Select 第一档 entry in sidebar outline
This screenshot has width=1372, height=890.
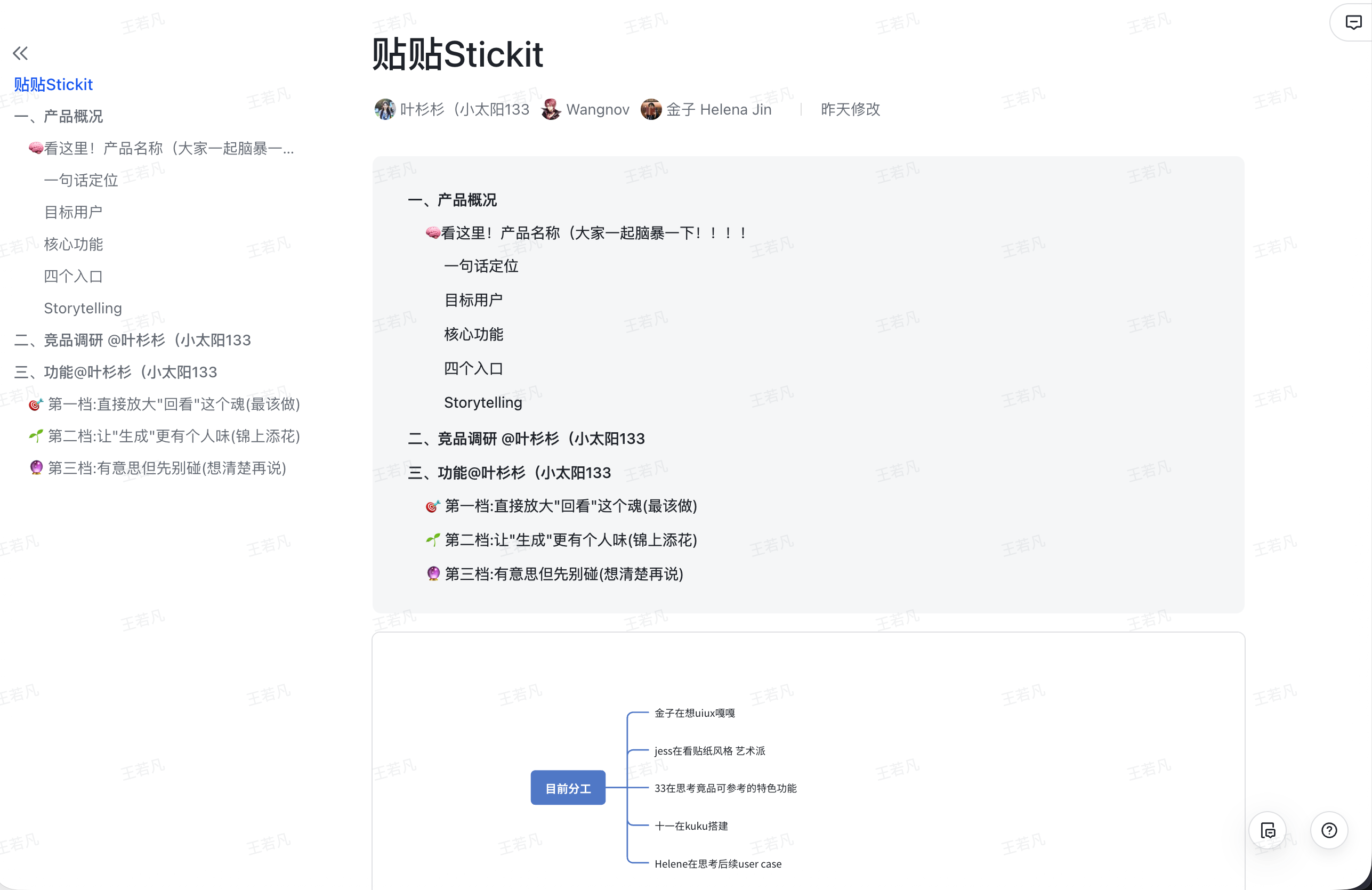(165, 404)
